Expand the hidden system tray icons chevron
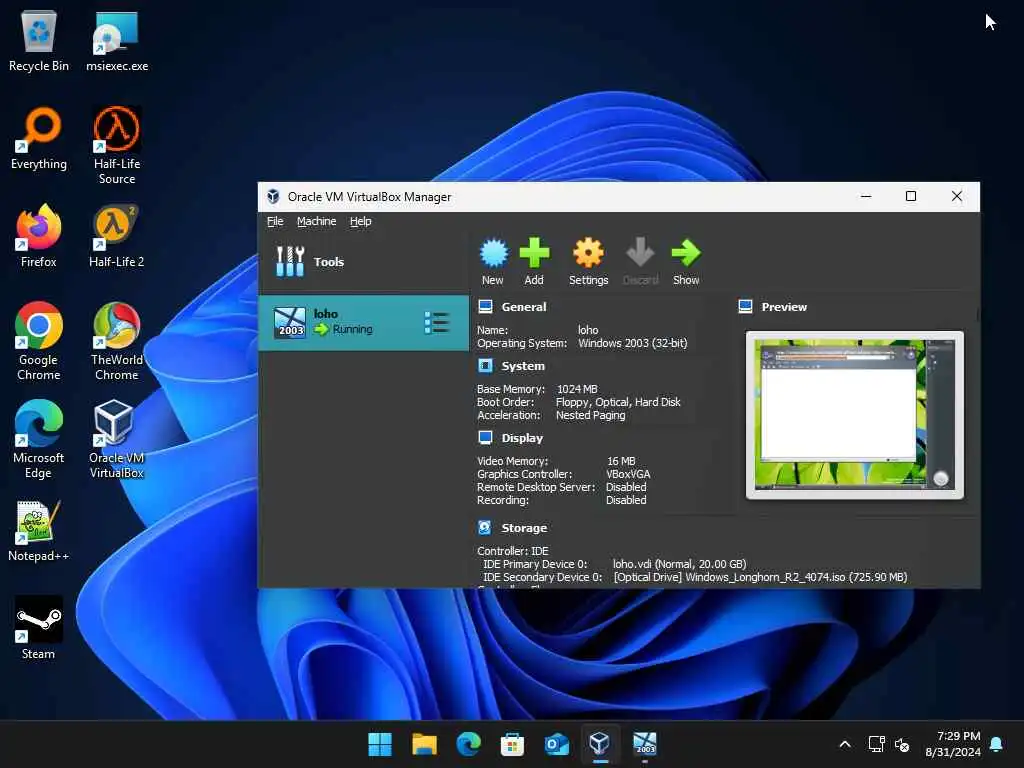Image resolution: width=1024 pixels, height=768 pixels. coord(844,744)
